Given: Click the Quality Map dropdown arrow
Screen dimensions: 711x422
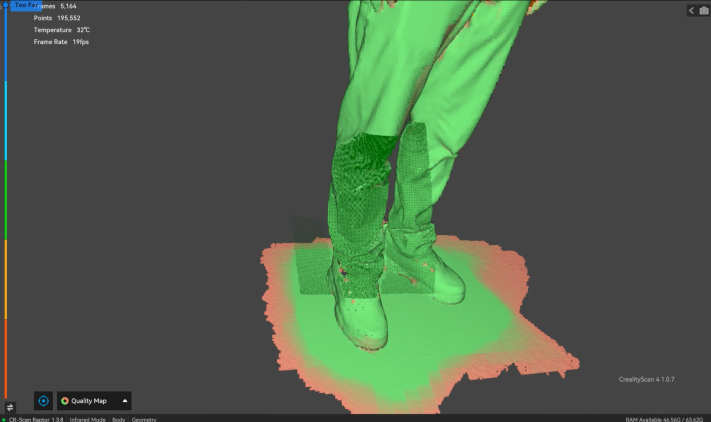Looking at the screenshot, I should [x=125, y=401].
